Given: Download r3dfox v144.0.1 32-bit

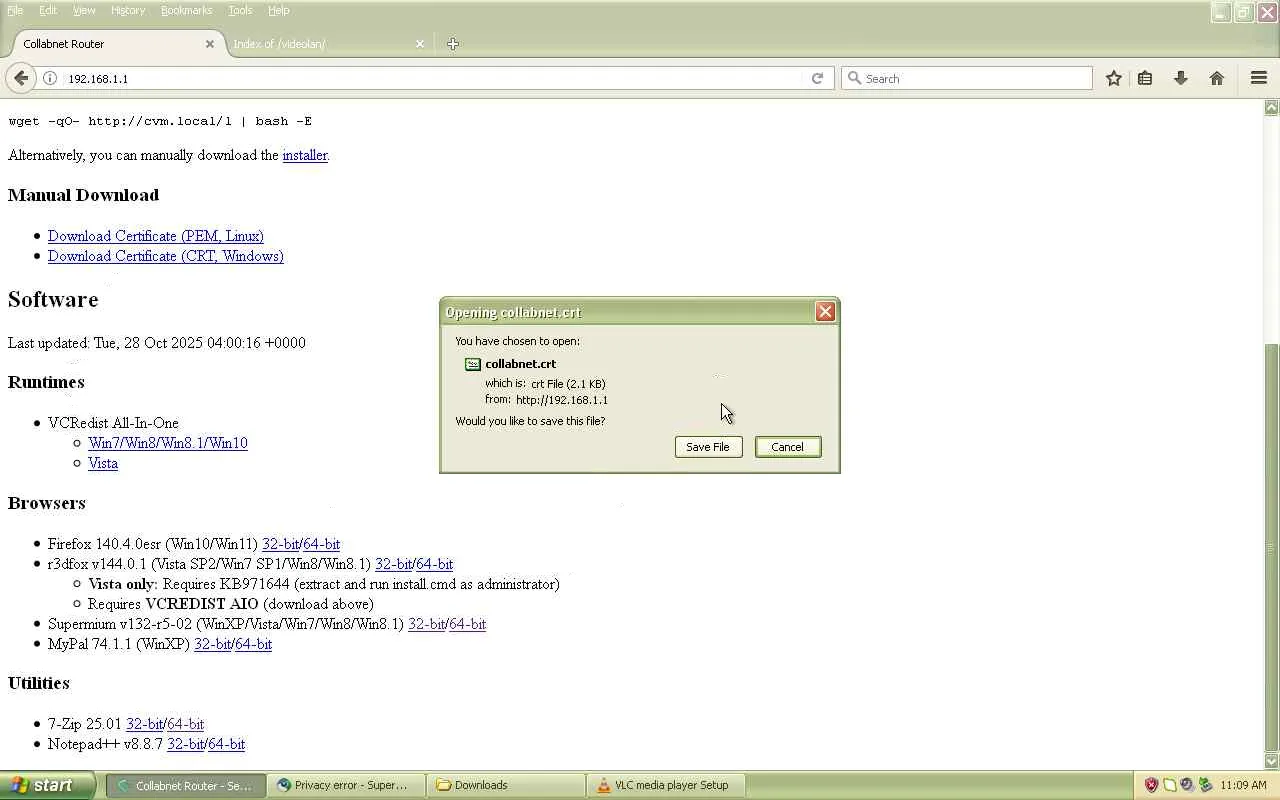Looking at the screenshot, I should click(x=393, y=564).
